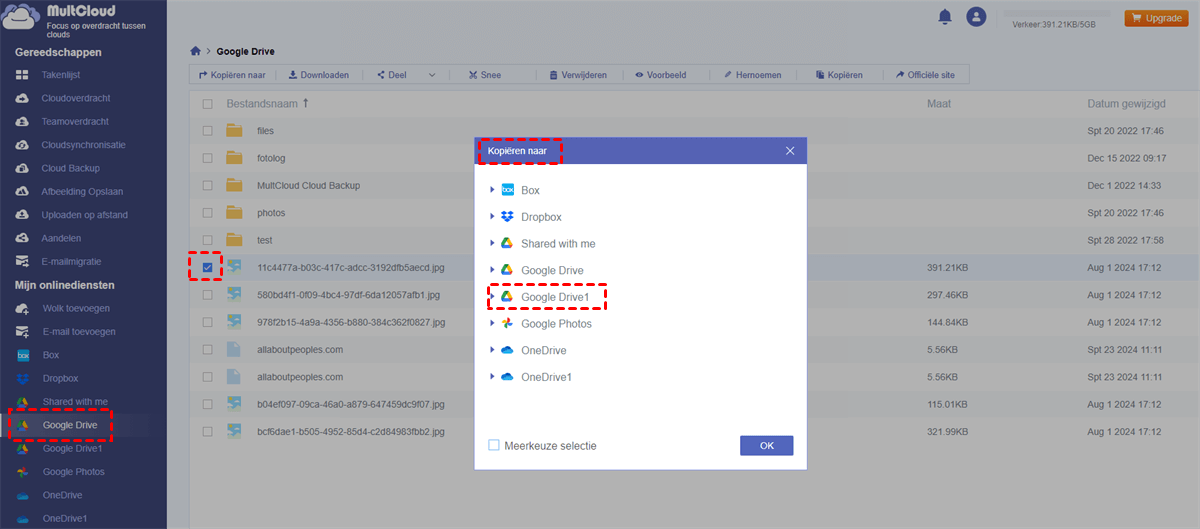Expand Google Drive1 in dialog tree
Viewport: 1200px width, 529px height.
click(492, 297)
